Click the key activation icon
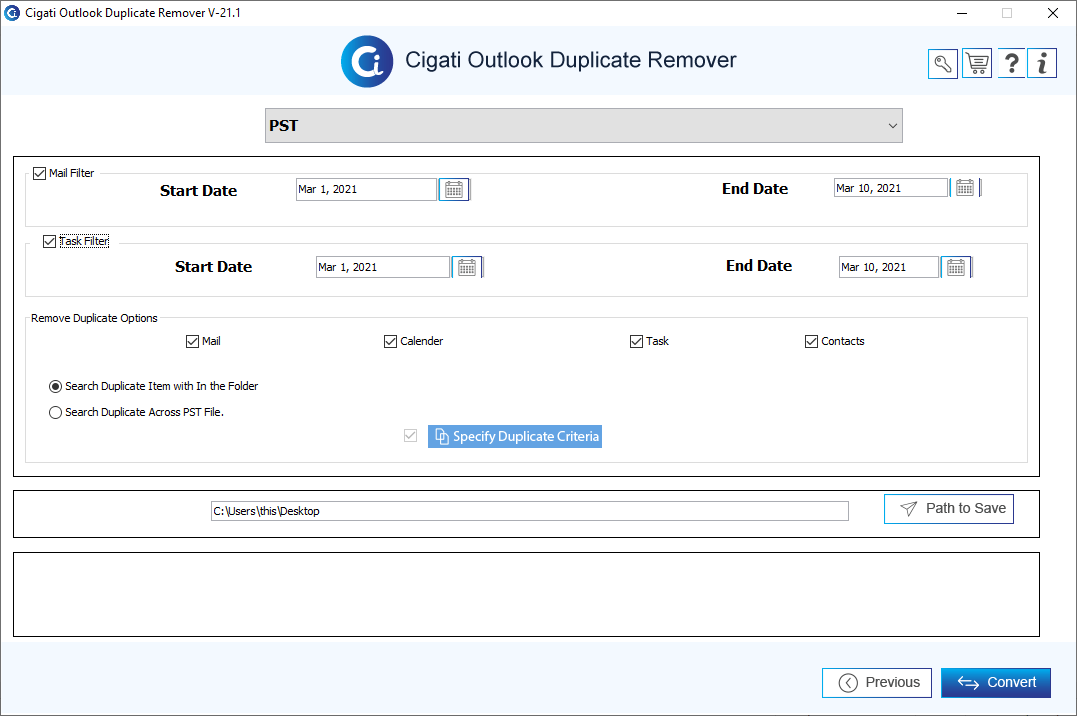 point(942,64)
